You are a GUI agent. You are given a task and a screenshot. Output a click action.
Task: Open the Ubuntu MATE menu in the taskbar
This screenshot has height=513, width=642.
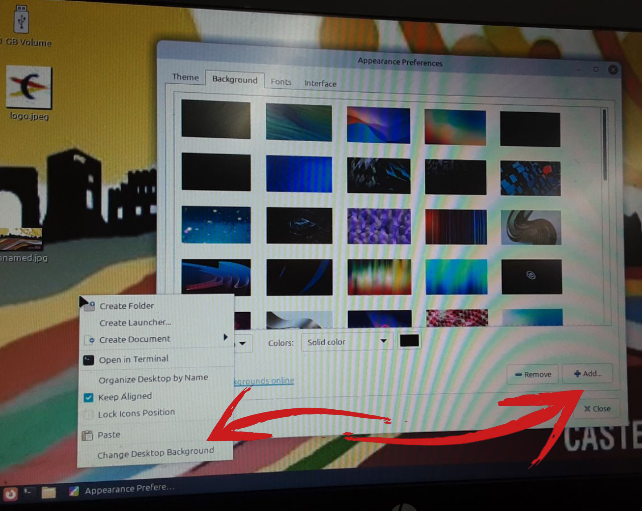click(10, 492)
